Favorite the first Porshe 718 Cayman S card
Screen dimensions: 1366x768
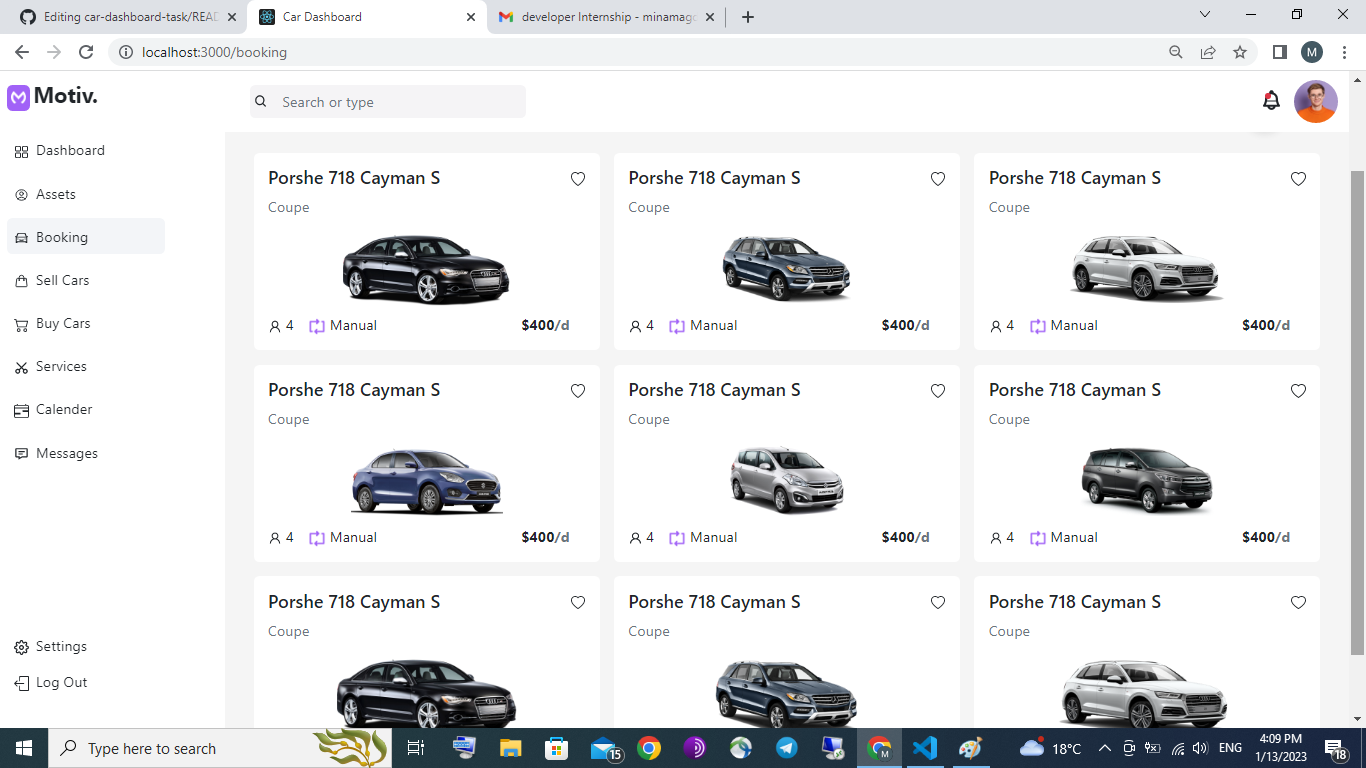point(578,179)
